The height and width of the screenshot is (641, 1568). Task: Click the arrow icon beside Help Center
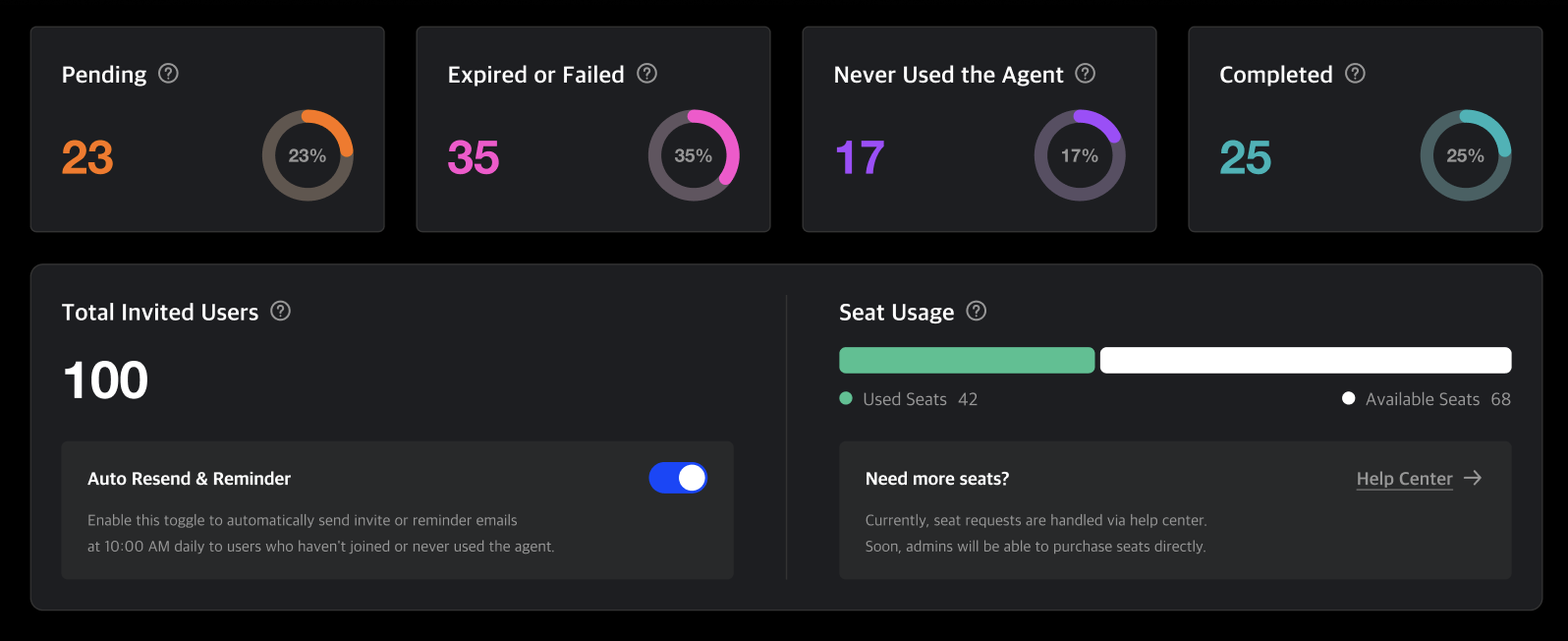point(1473,478)
